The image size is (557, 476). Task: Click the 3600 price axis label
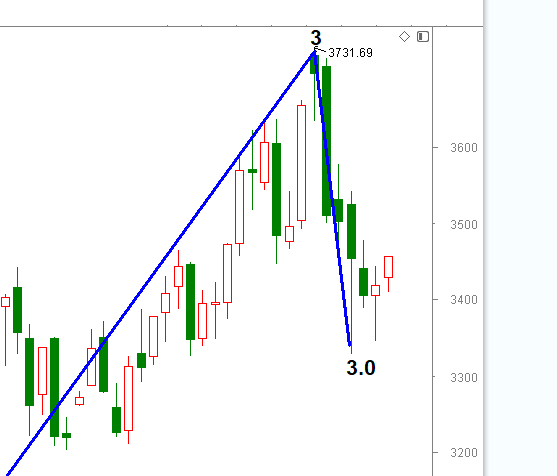click(x=464, y=148)
